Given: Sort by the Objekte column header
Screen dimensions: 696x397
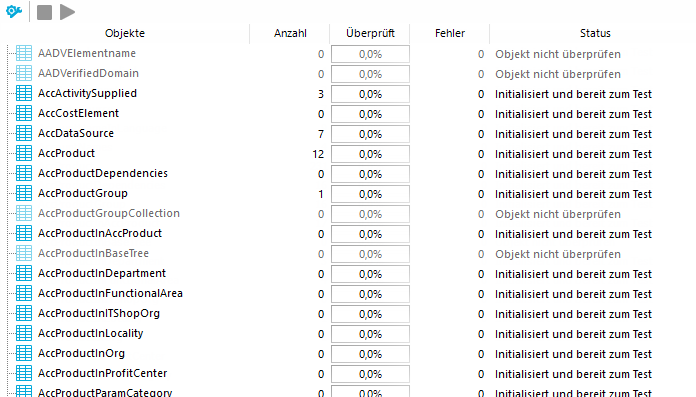Looking at the screenshot, I should [x=125, y=33].
